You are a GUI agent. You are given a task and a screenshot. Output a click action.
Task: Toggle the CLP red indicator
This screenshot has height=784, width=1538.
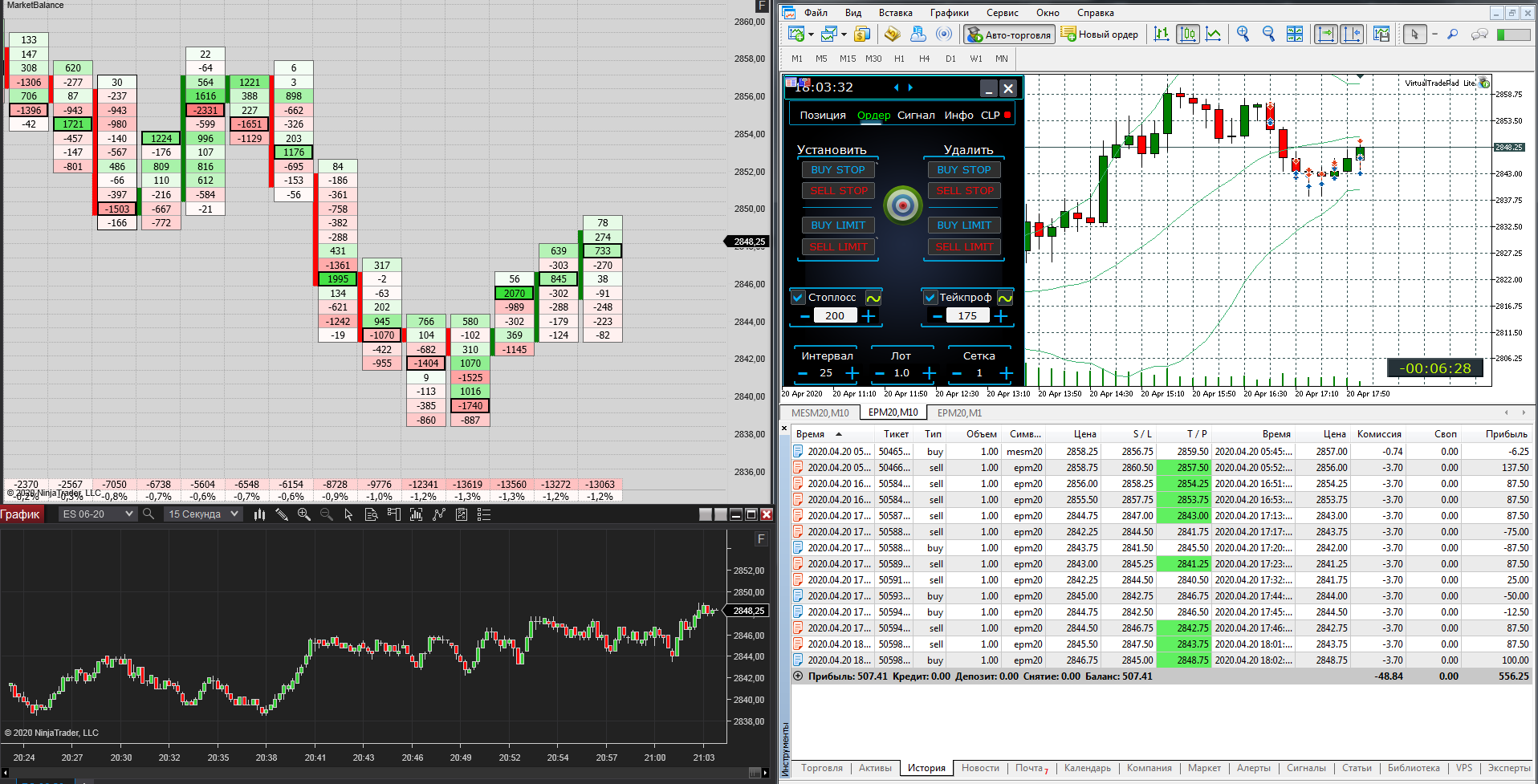click(1007, 115)
